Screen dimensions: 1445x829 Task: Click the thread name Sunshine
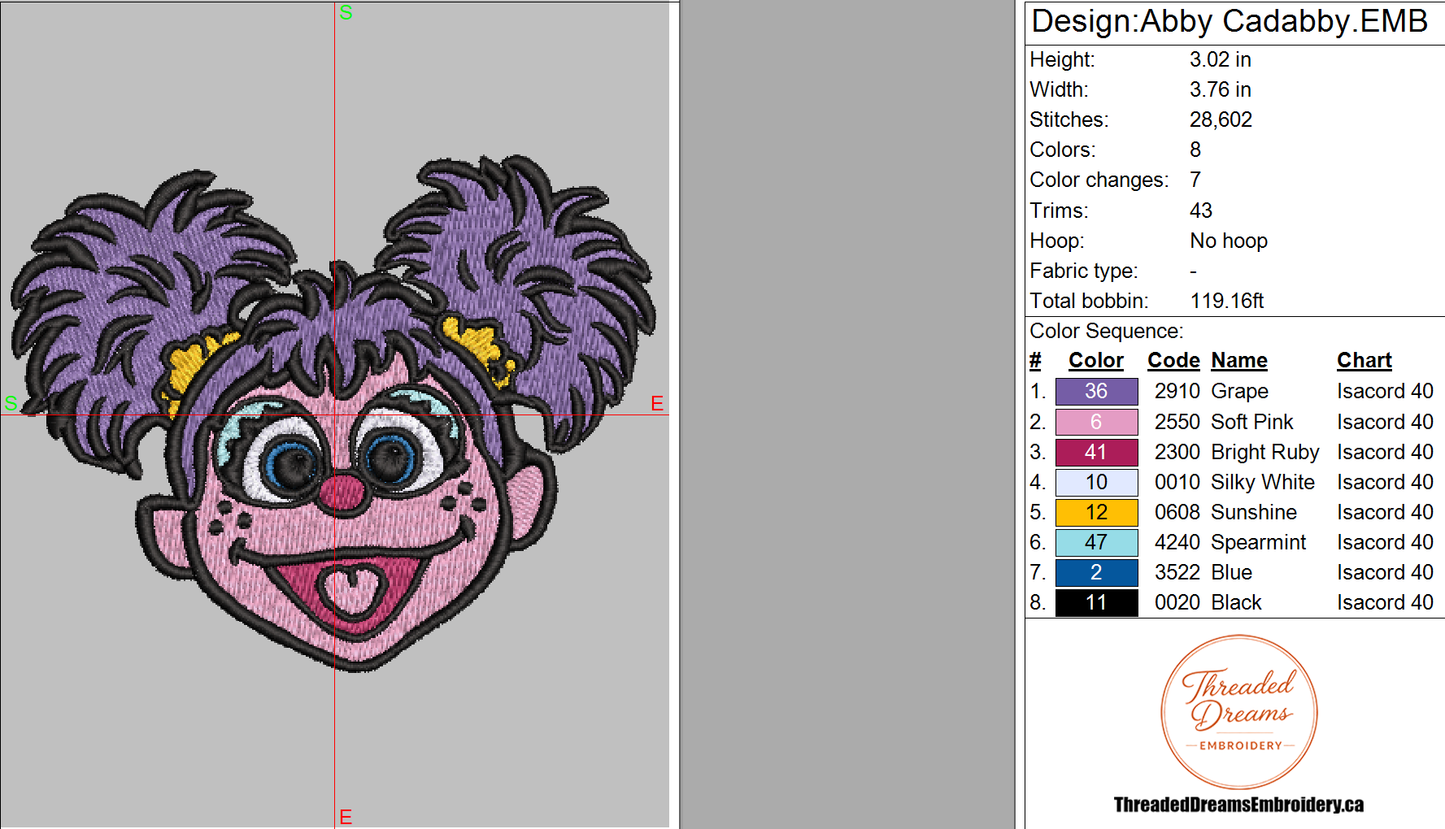click(1253, 512)
